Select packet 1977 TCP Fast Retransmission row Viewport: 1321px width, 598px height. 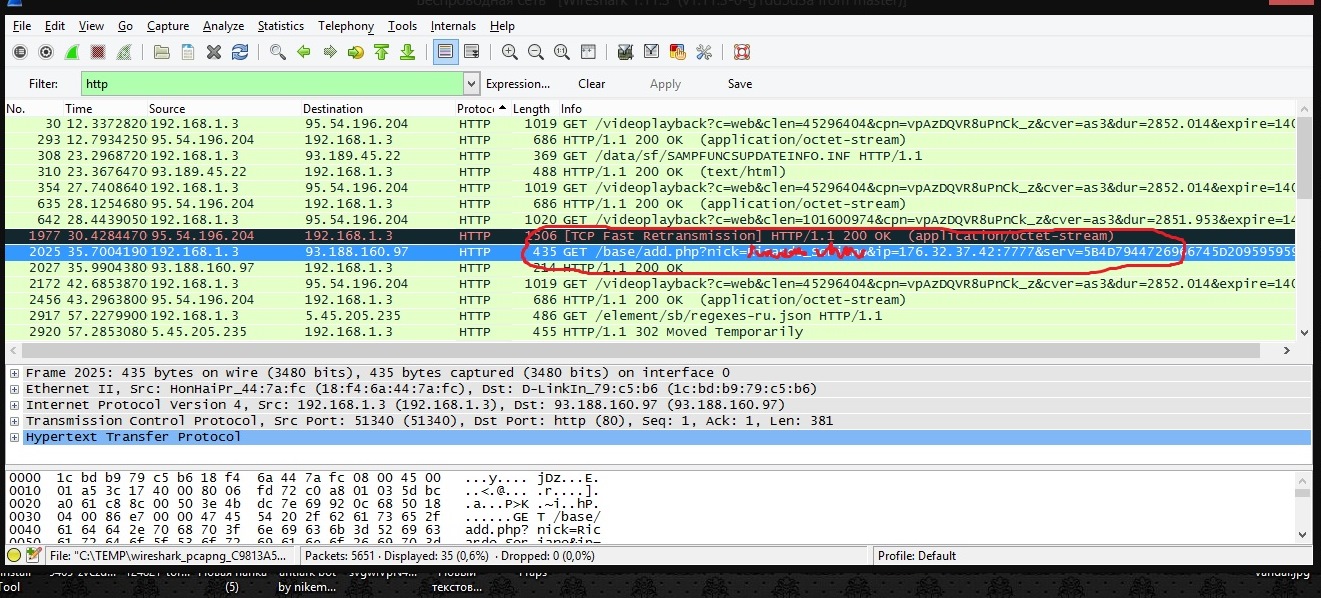click(x=650, y=236)
